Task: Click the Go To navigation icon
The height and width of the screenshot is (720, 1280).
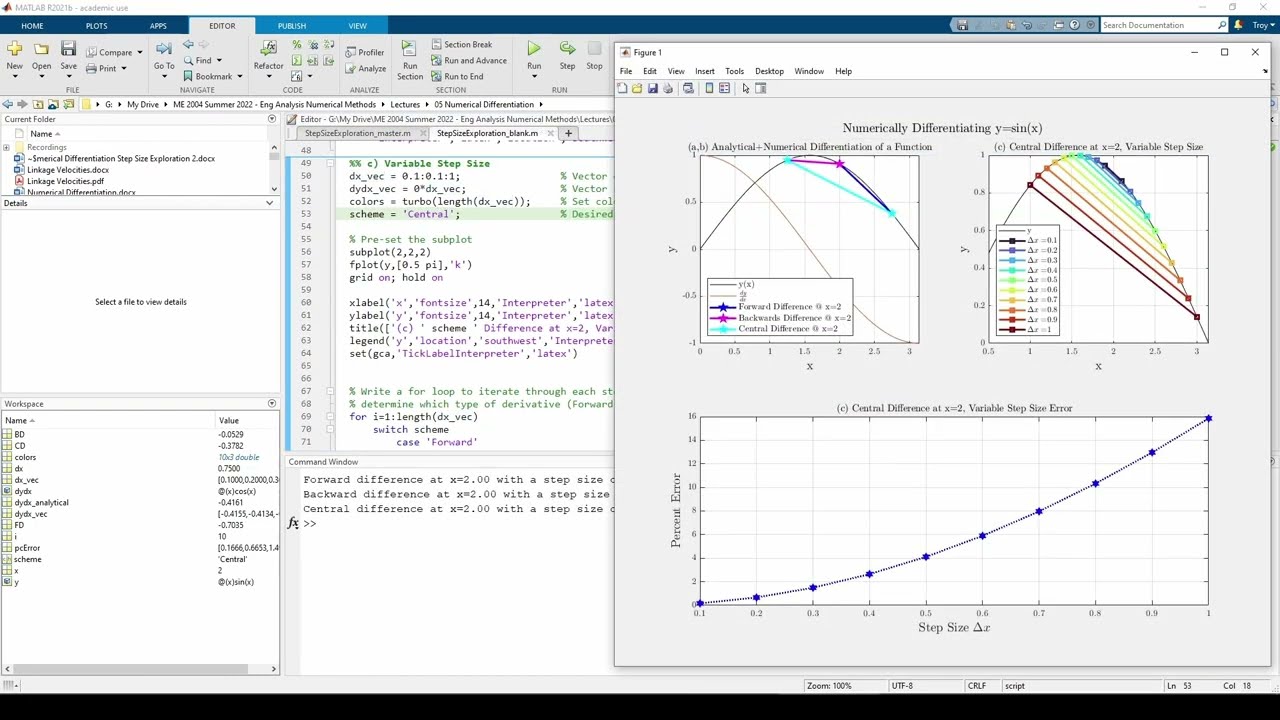Action: [x=164, y=48]
